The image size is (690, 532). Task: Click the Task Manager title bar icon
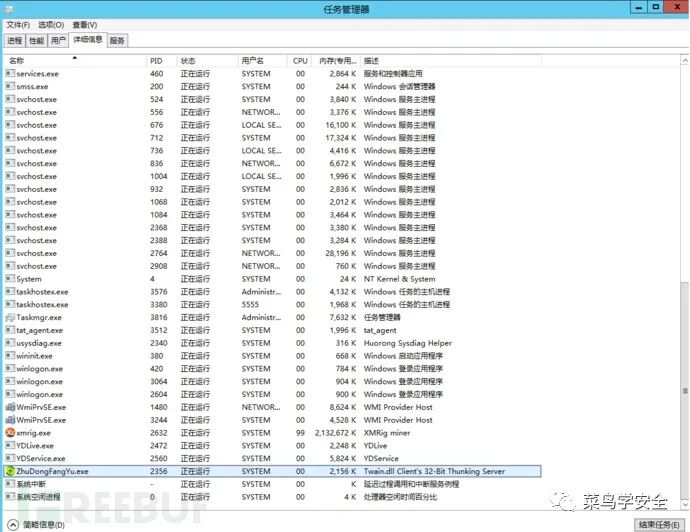pyautogui.click(x=8, y=9)
